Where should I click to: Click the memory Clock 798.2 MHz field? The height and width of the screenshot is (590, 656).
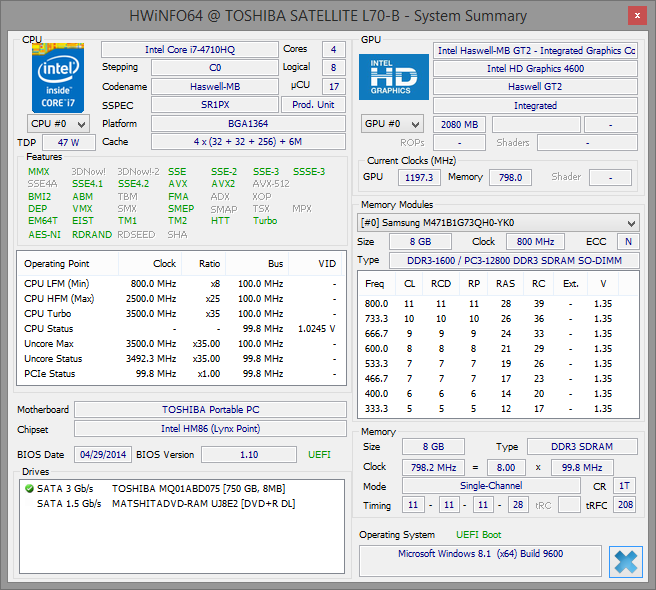(433, 467)
